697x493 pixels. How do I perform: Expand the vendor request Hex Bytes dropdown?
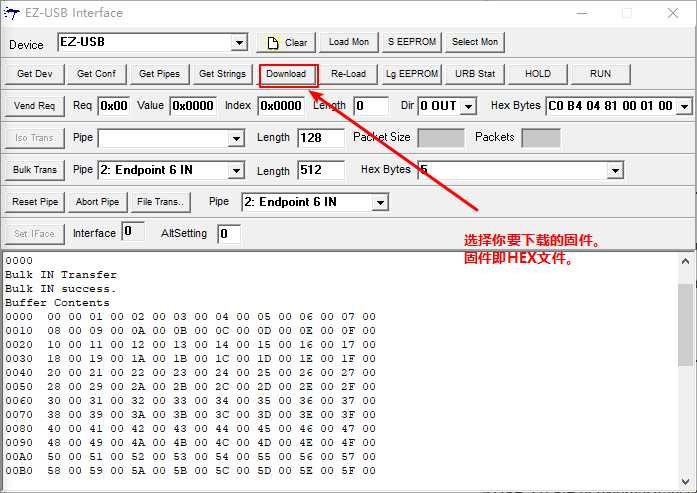(685, 107)
